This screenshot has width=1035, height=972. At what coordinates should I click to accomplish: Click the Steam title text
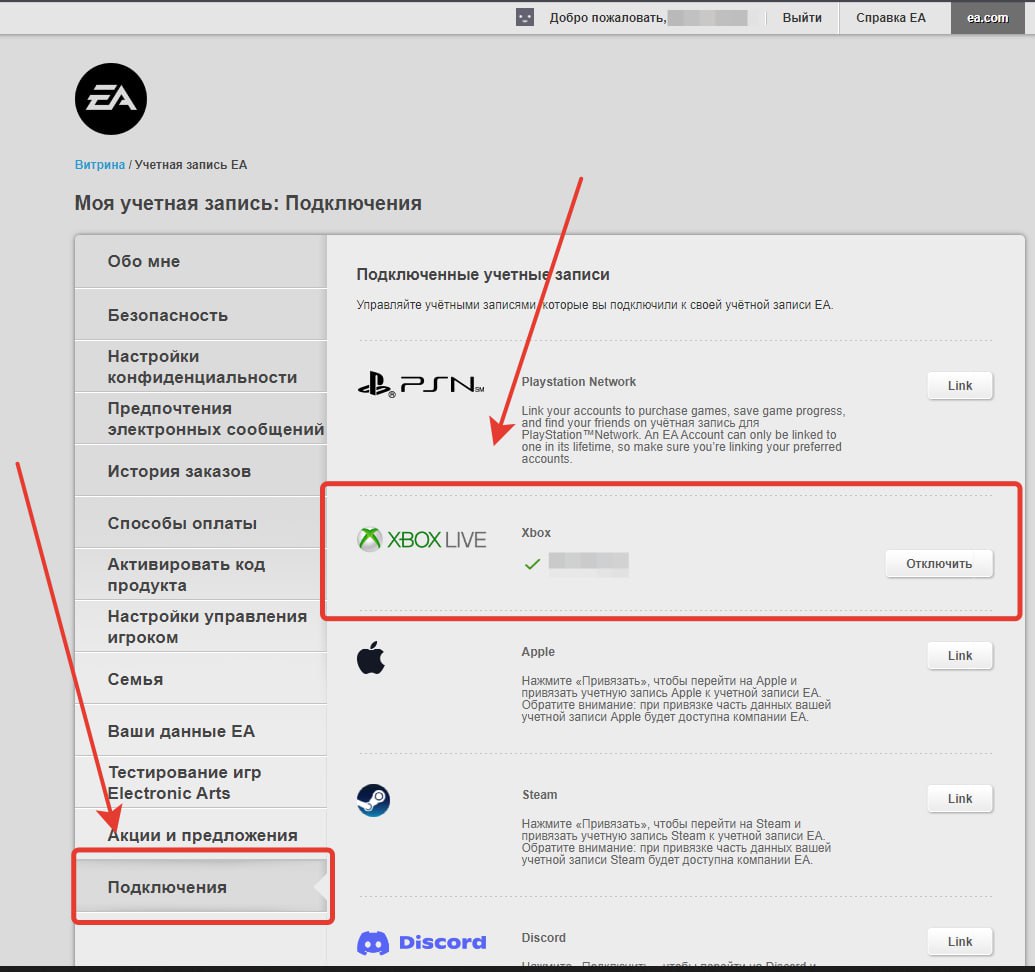[539, 794]
